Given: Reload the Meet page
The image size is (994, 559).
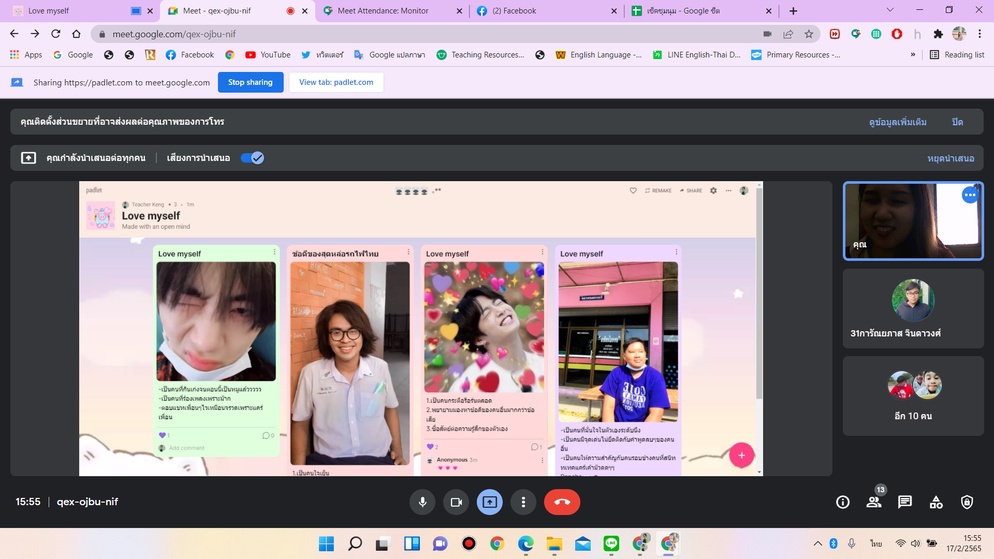Looking at the screenshot, I should [x=56, y=34].
